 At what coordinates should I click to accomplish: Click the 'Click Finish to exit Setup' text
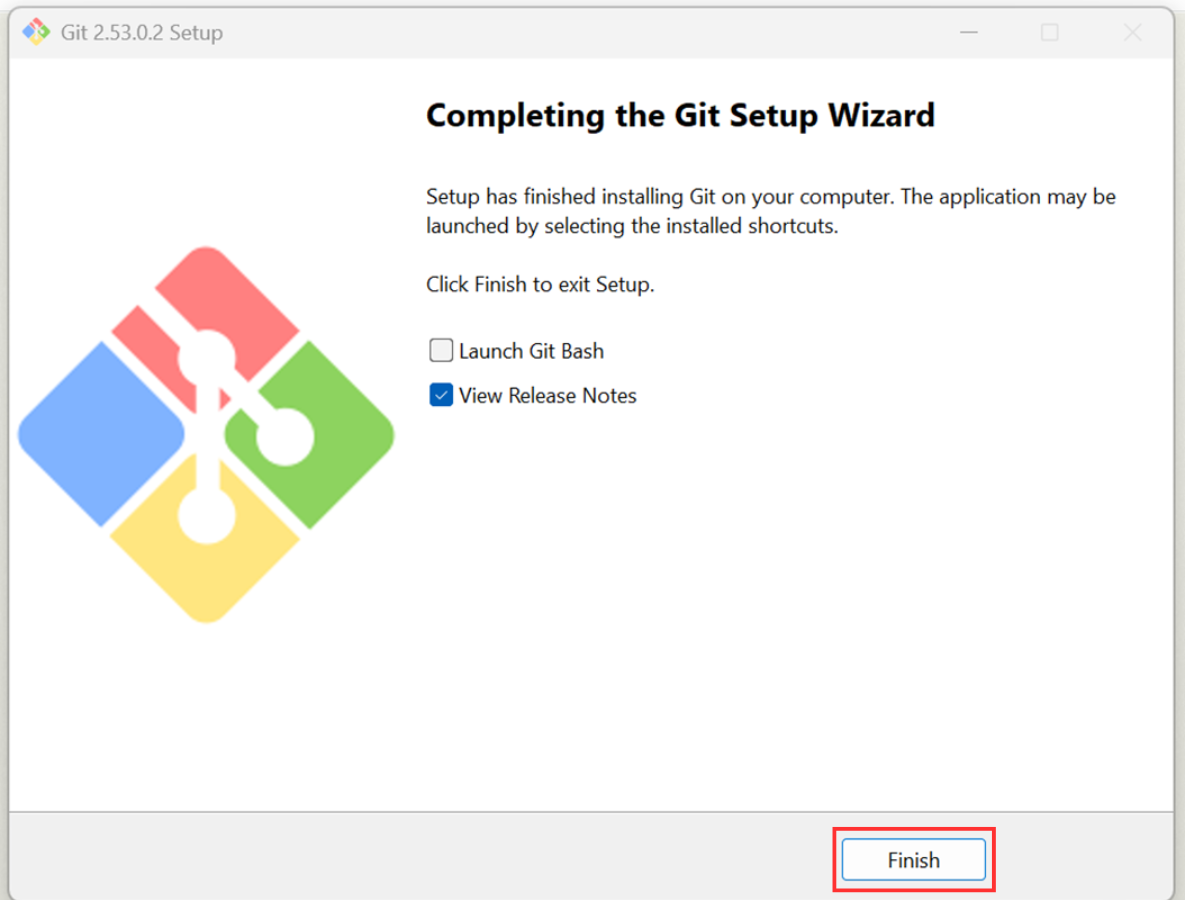(x=540, y=284)
